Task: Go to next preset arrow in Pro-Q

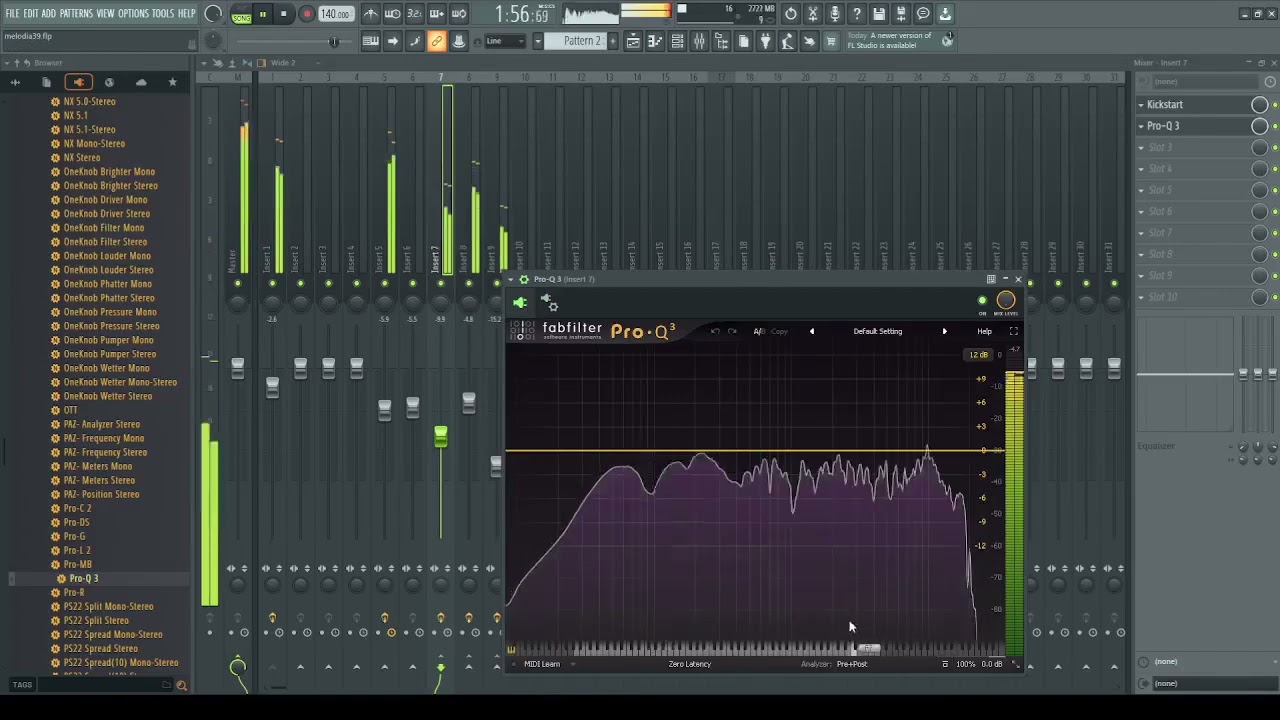Action: [x=944, y=331]
